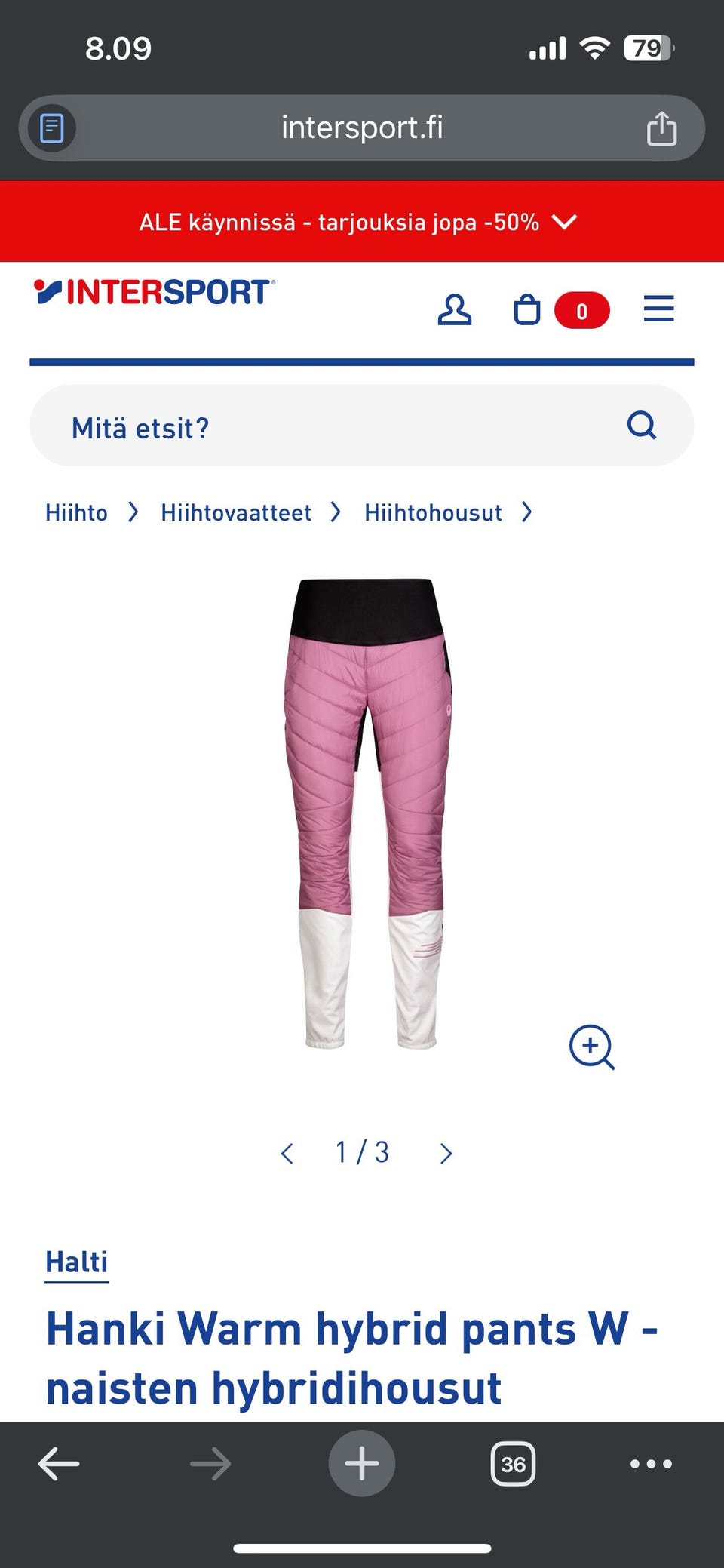The height and width of the screenshot is (1568, 724).
Task: Go to the Hiihtohousut breadcrumb
Action: [x=433, y=512]
